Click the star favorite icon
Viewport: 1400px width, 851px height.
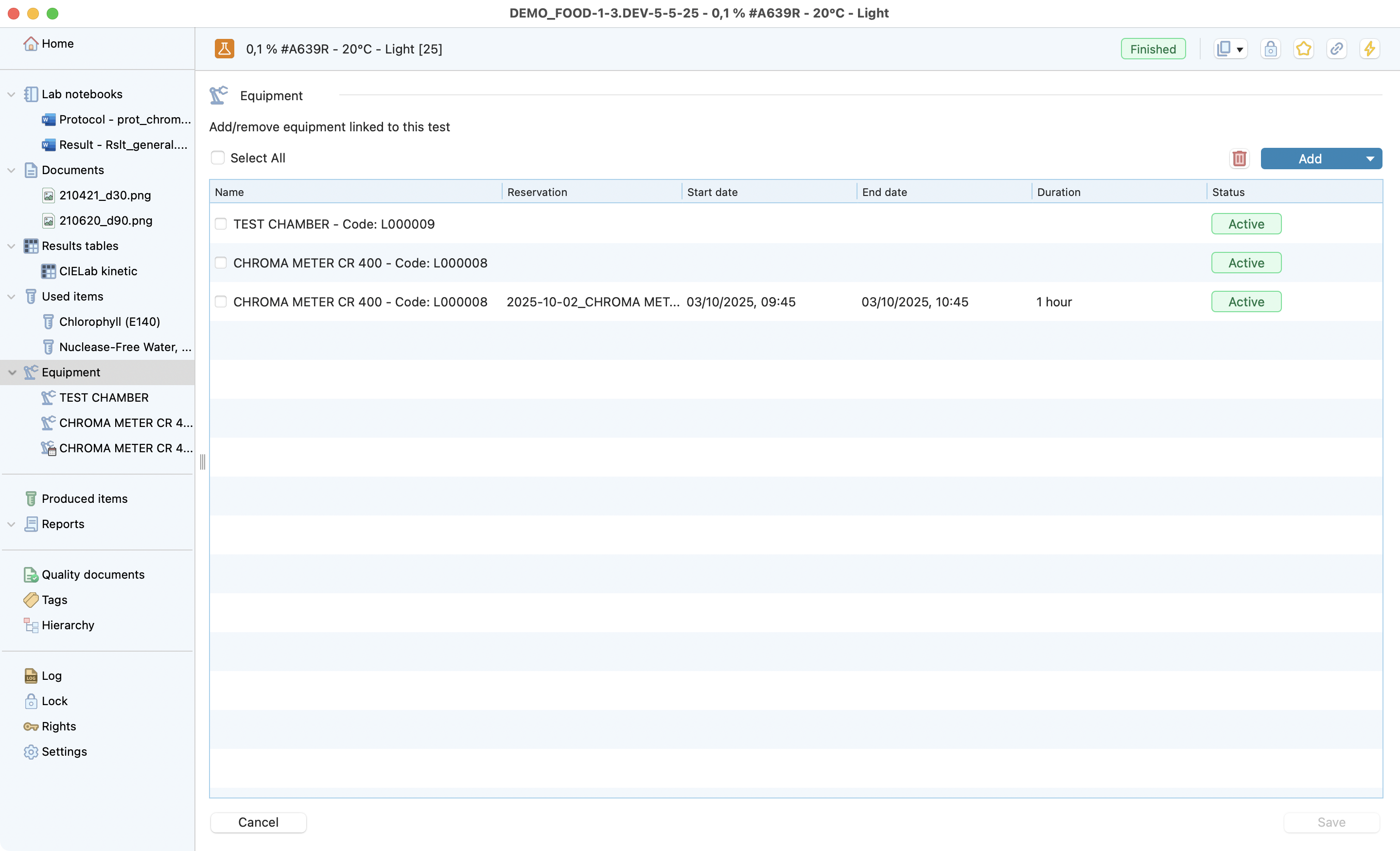[1303, 49]
